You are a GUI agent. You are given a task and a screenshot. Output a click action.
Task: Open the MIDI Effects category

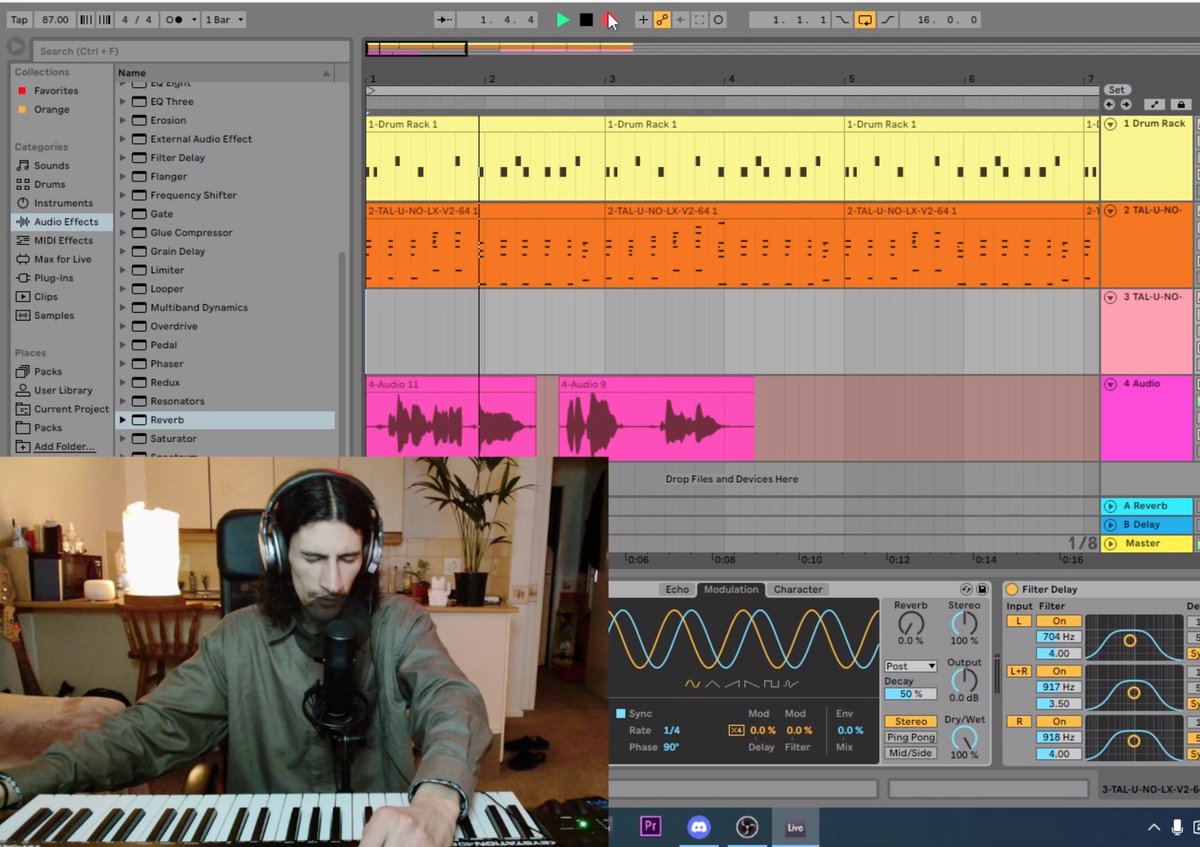point(63,241)
